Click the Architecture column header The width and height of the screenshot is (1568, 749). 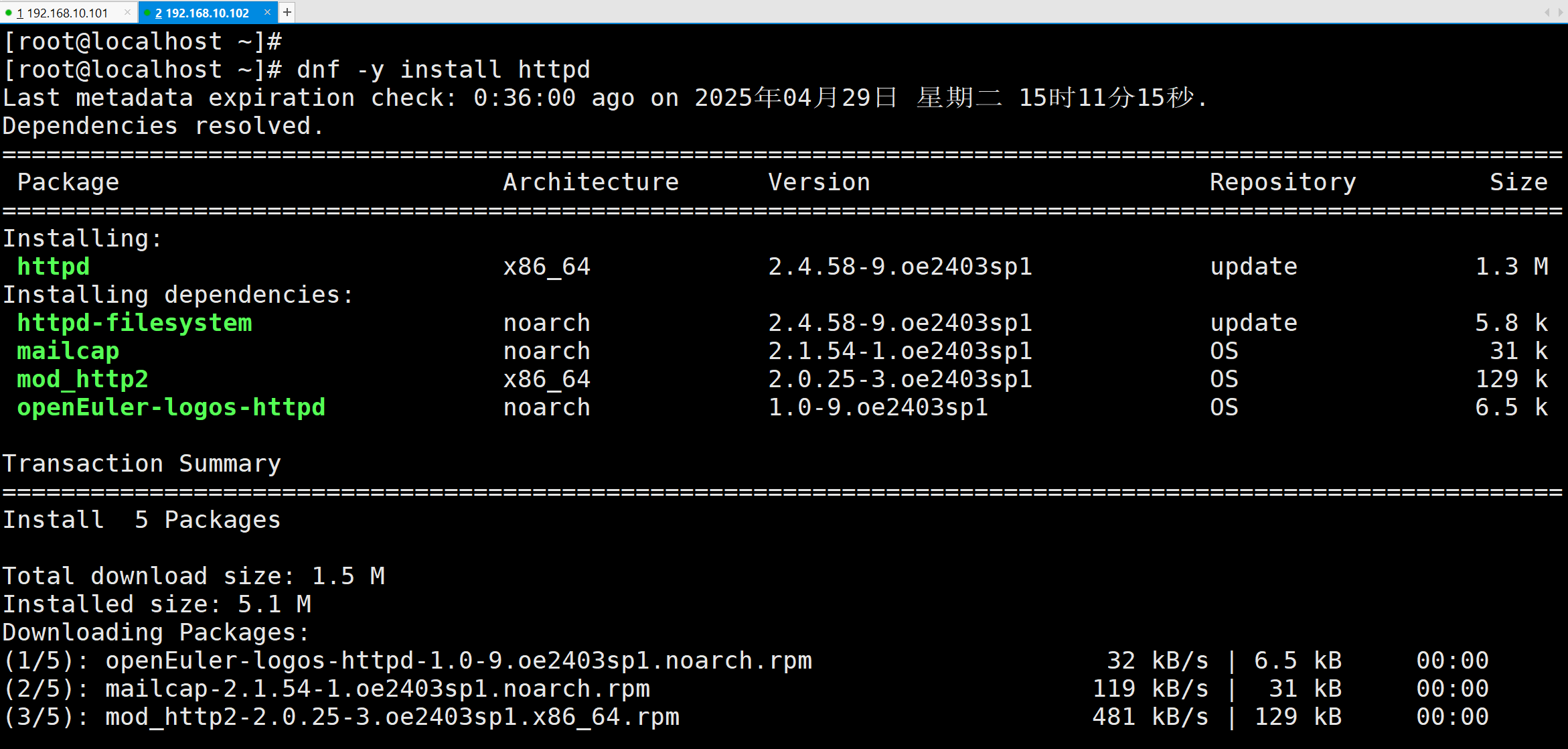point(591,182)
